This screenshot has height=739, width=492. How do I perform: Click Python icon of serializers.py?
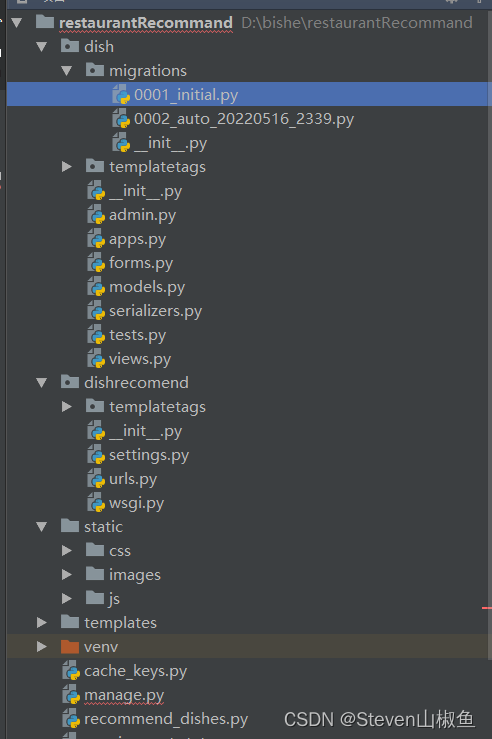[x=96, y=311]
